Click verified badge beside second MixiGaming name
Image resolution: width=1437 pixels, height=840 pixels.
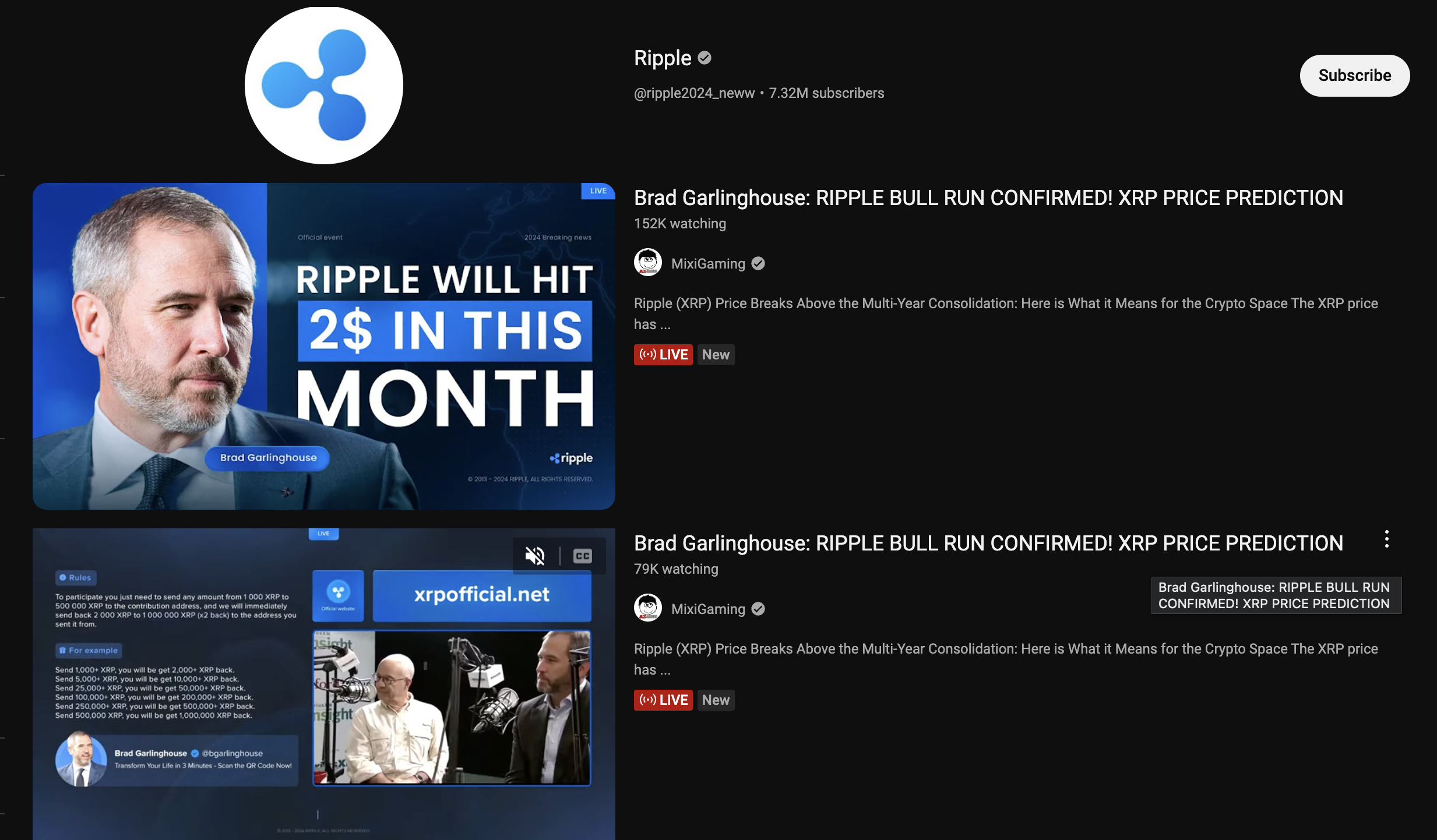pos(758,609)
